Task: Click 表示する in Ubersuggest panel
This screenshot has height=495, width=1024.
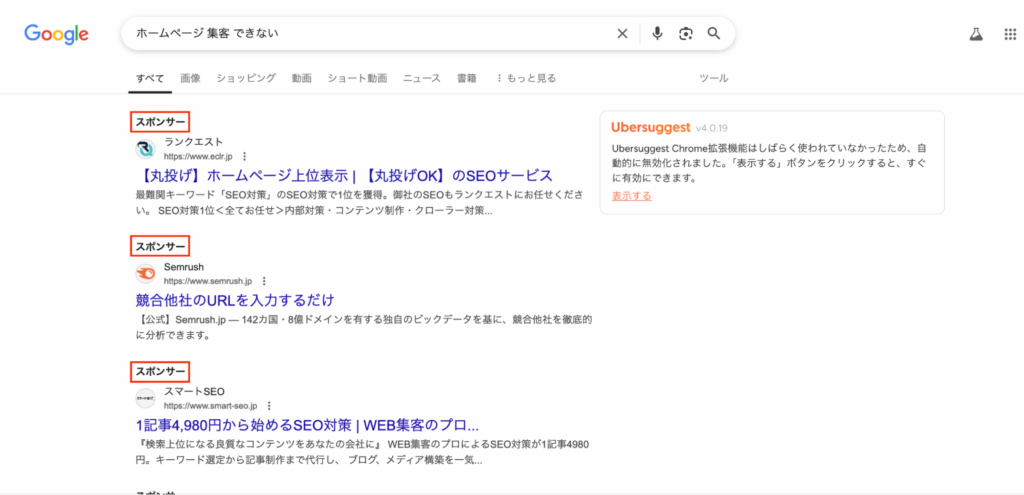Action: 632,196
